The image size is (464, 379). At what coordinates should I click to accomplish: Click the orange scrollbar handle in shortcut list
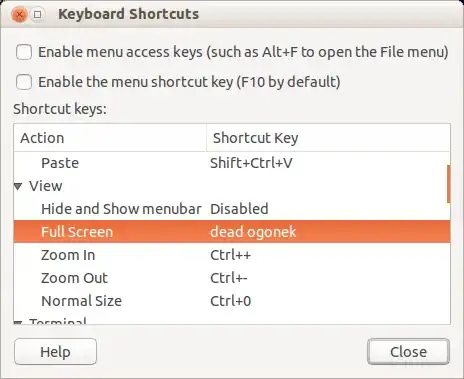pyautogui.click(x=448, y=184)
